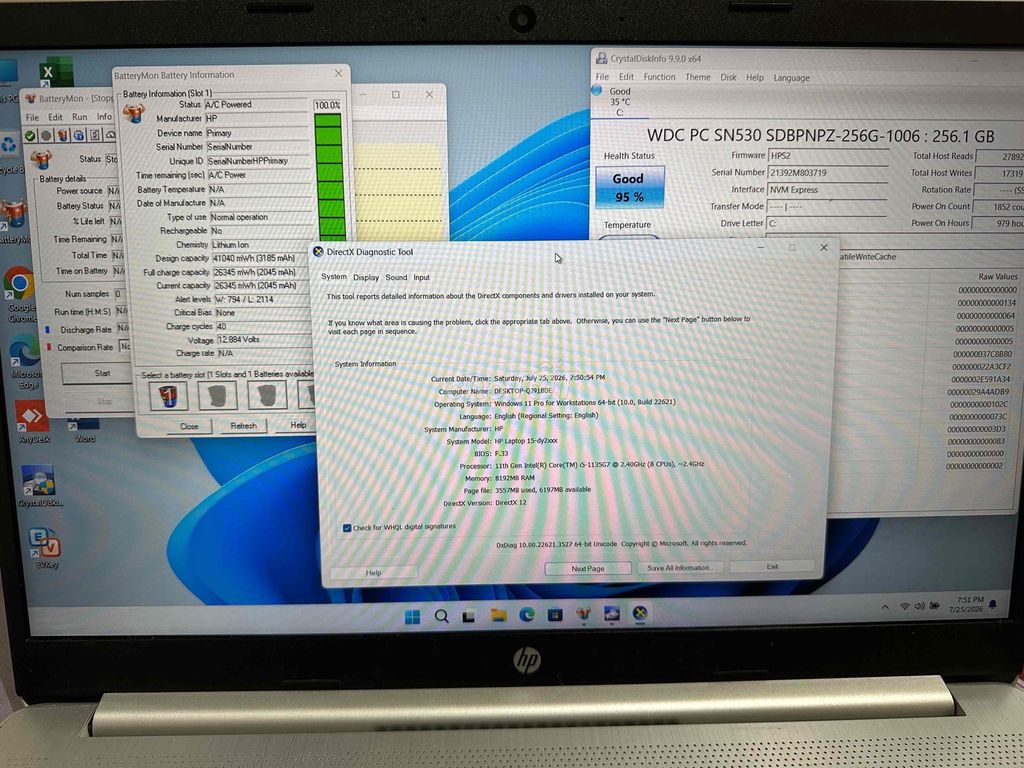
Task: Click the battery mascot icon in BatteryMon toolbar
Action: (x=63, y=136)
